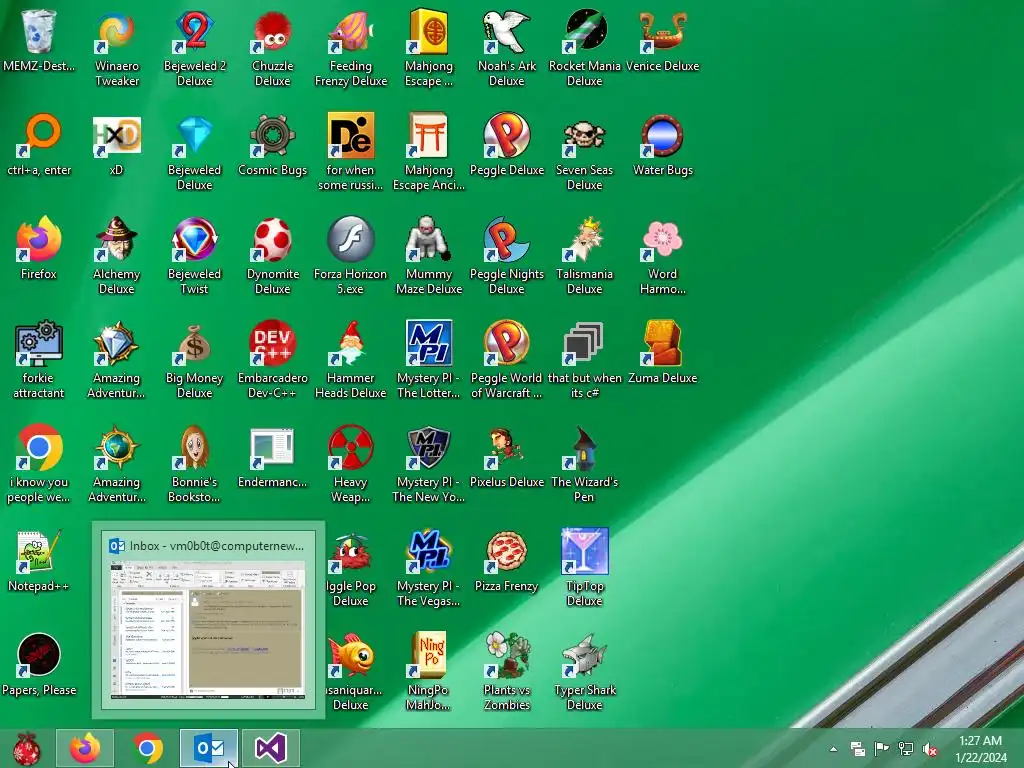Click the Outlook taskbar button
The height and width of the screenshot is (768, 1024).
pos(209,748)
